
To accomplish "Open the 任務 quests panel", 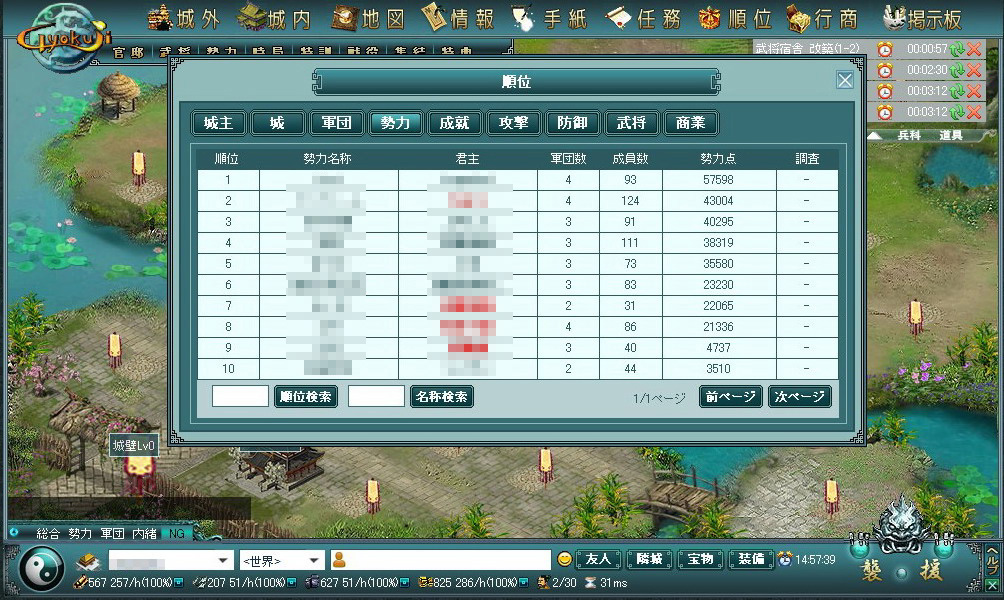I will (644, 19).
